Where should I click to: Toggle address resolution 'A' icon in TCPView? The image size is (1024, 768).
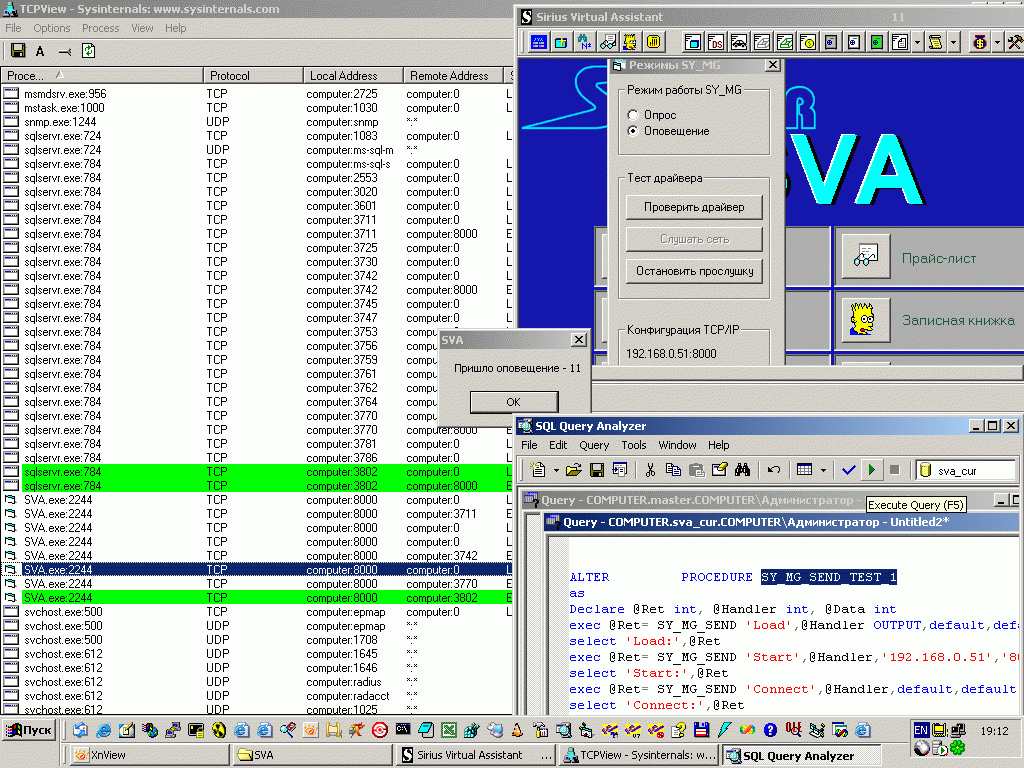pos(40,51)
